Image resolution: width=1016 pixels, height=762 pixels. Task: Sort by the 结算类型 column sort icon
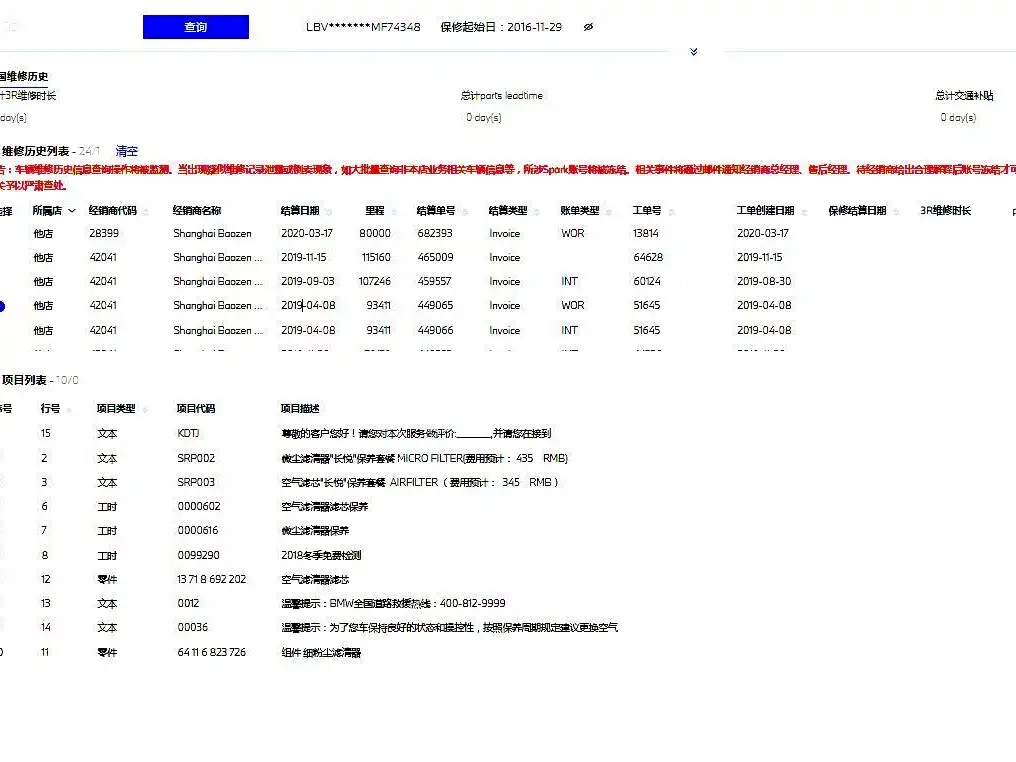tap(537, 211)
